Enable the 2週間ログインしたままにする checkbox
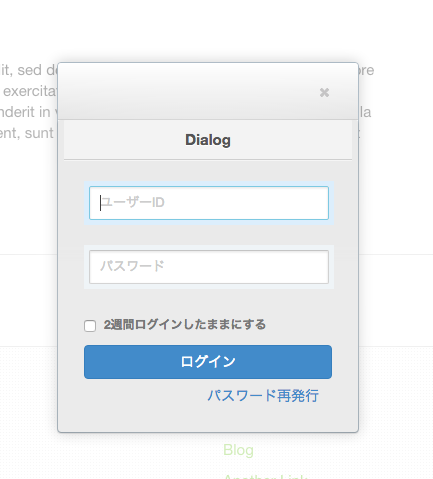Viewport: 433px width, 479px height. pyautogui.click(x=90, y=326)
